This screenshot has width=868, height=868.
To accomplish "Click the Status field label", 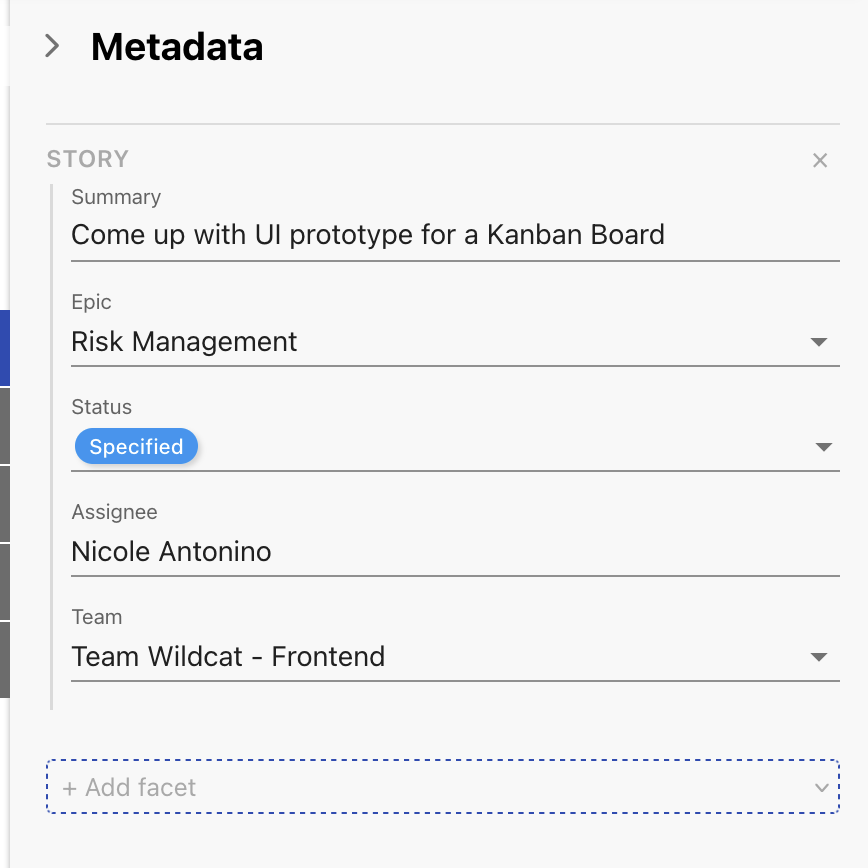I will click(x=102, y=407).
